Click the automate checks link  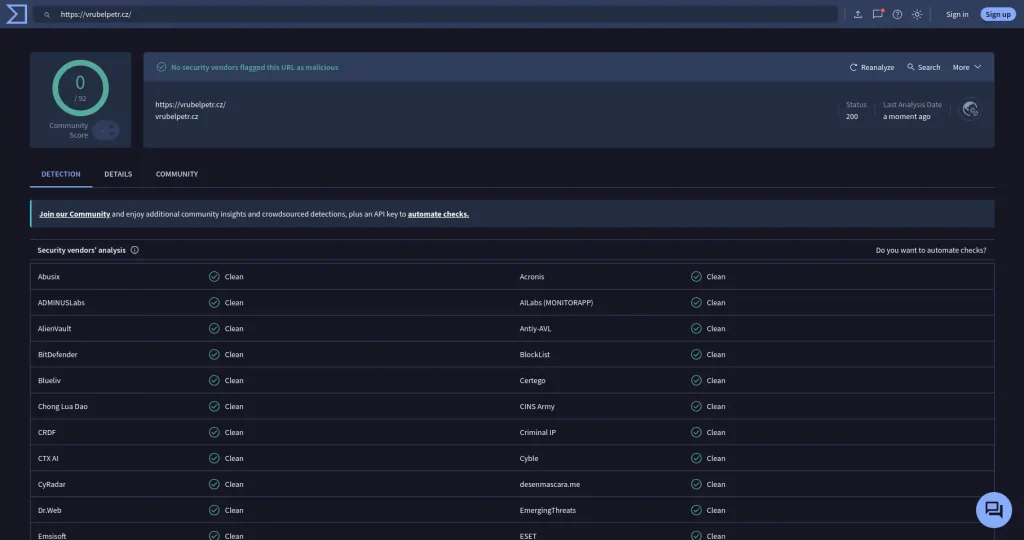(438, 214)
